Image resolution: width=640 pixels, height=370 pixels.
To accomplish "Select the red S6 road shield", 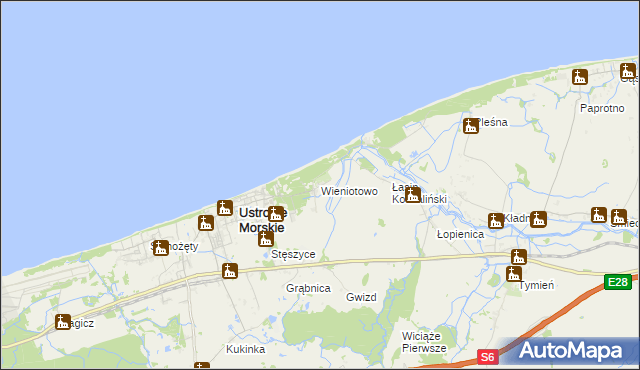I will (488, 357).
